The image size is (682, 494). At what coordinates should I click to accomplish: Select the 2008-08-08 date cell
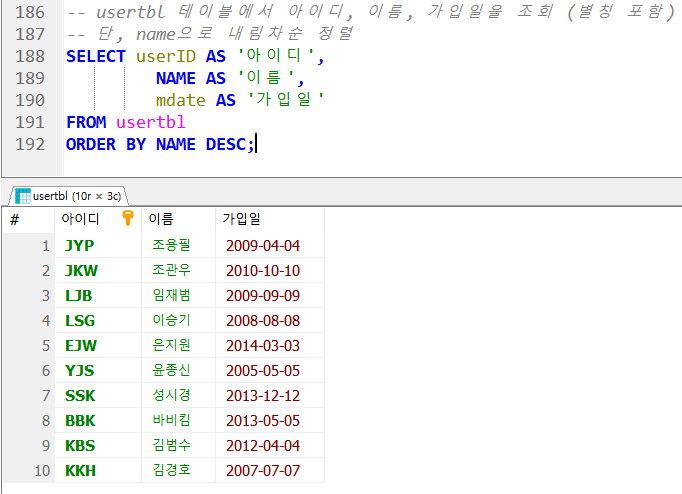click(x=270, y=320)
